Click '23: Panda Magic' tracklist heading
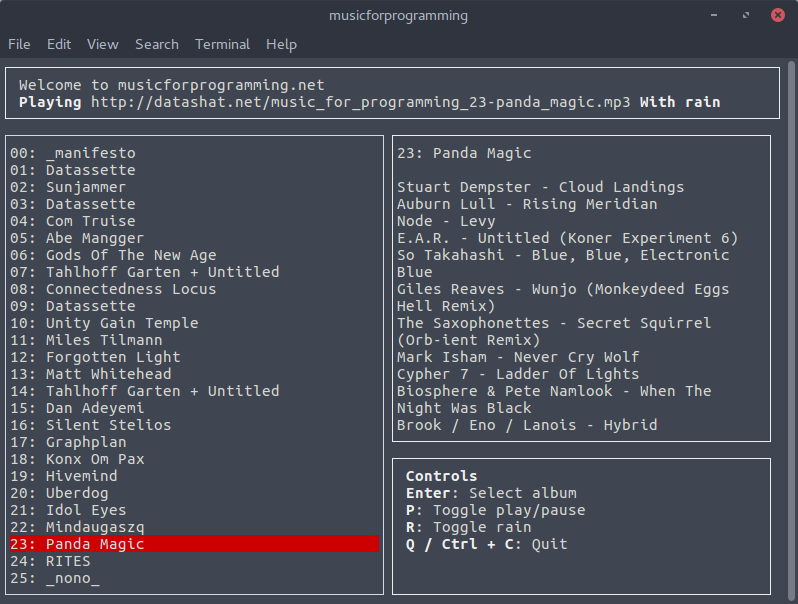 click(464, 153)
